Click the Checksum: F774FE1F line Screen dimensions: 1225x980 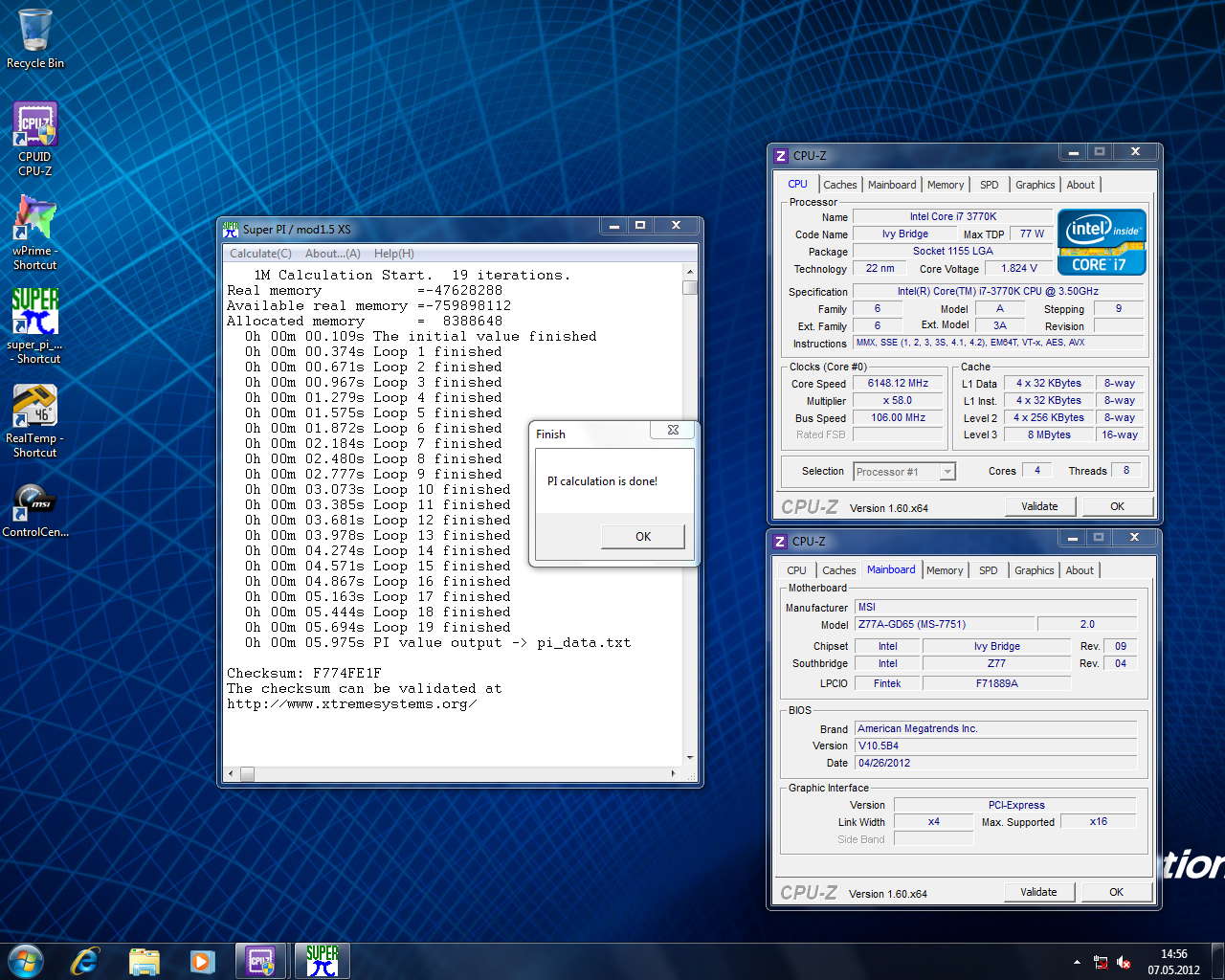pyautogui.click(x=304, y=673)
